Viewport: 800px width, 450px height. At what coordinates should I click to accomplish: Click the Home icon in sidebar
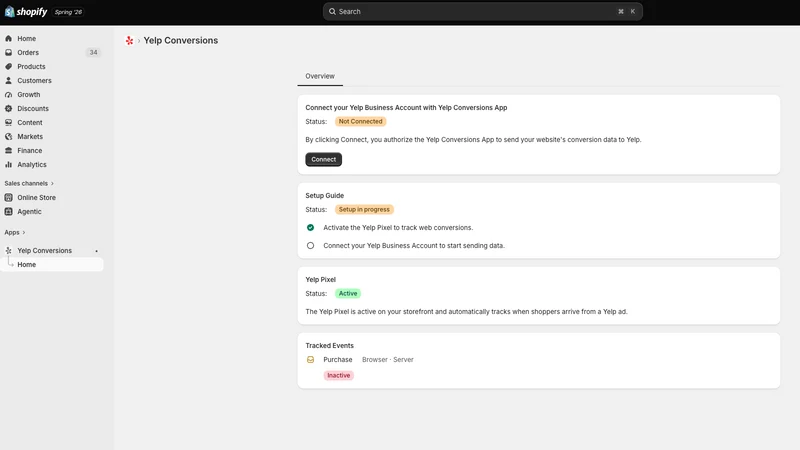click(x=9, y=38)
